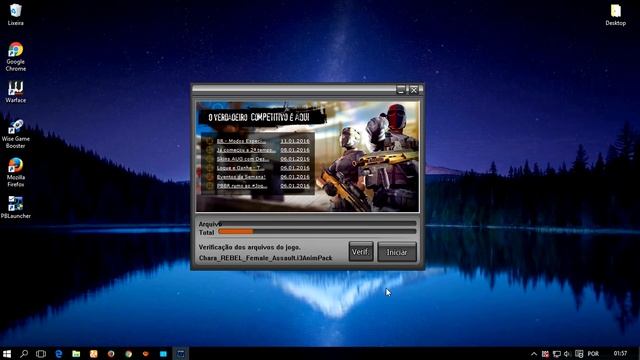The image size is (640, 360).
Task: Open Task View from the taskbar
Action: [x=41, y=354]
